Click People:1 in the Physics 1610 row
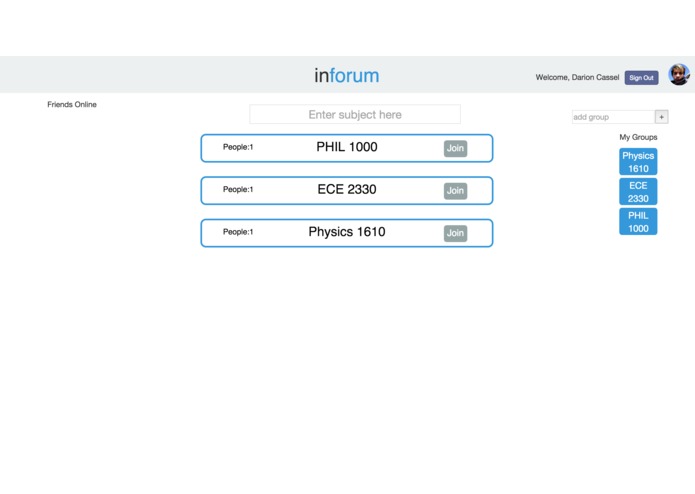 click(x=238, y=232)
